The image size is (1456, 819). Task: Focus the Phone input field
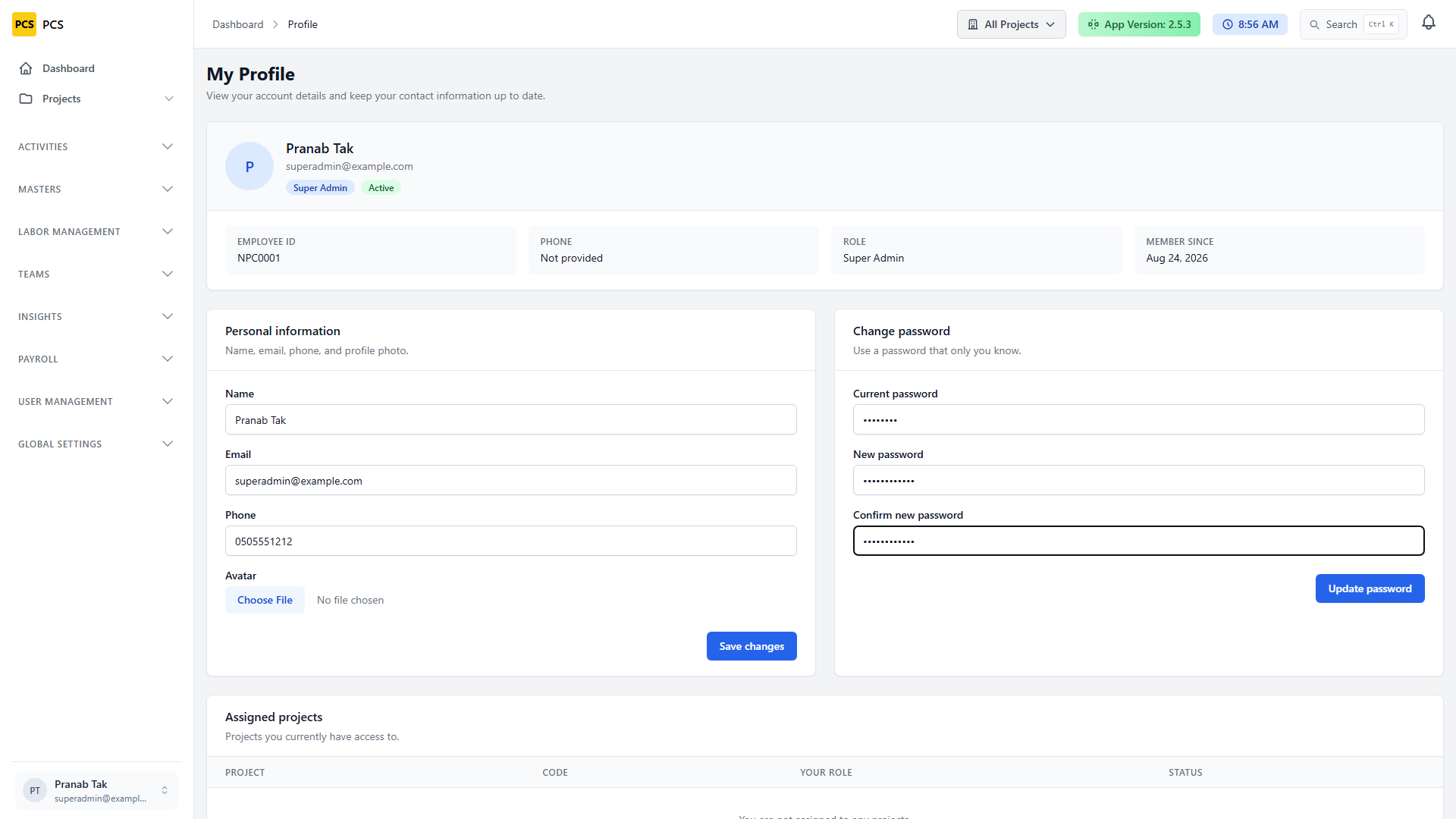(x=511, y=541)
